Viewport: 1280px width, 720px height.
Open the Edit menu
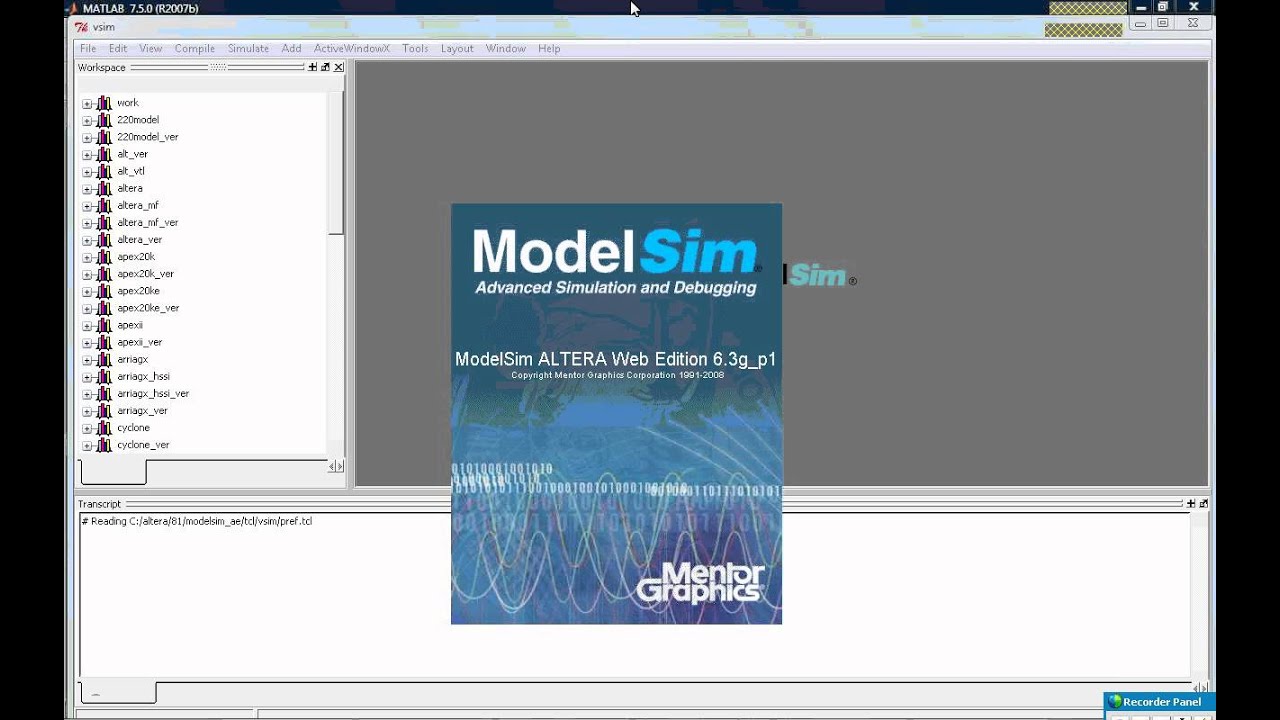(118, 48)
